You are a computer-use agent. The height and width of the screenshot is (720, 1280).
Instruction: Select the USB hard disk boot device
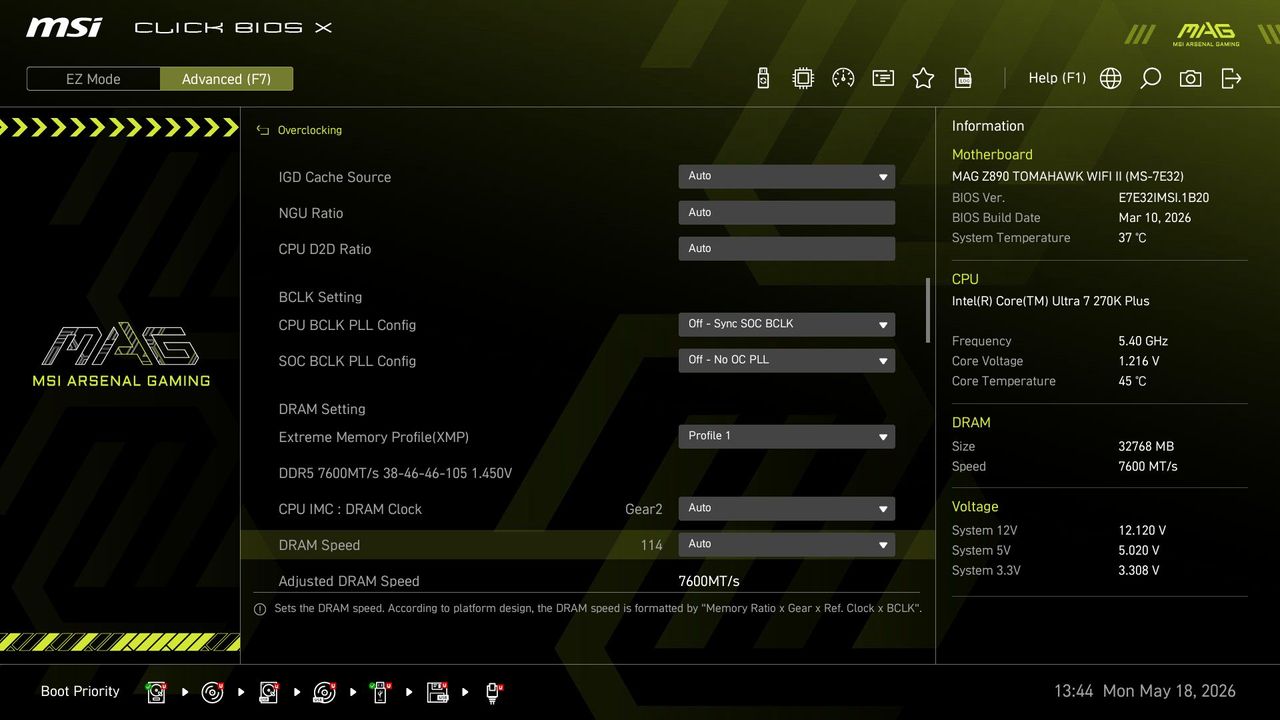click(268, 692)
